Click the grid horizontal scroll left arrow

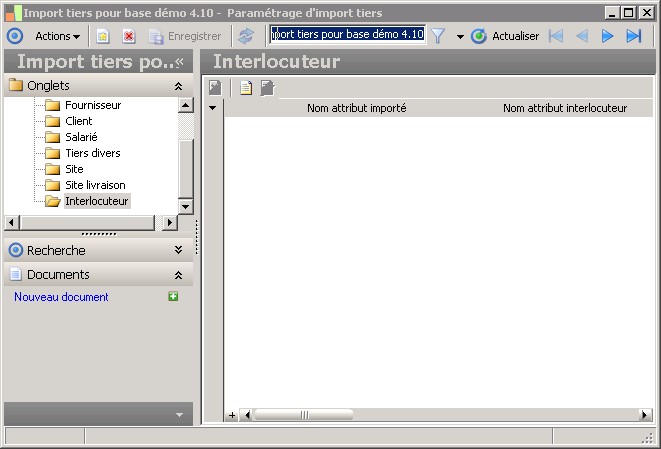pyautogui.click(x=247, y=415)
